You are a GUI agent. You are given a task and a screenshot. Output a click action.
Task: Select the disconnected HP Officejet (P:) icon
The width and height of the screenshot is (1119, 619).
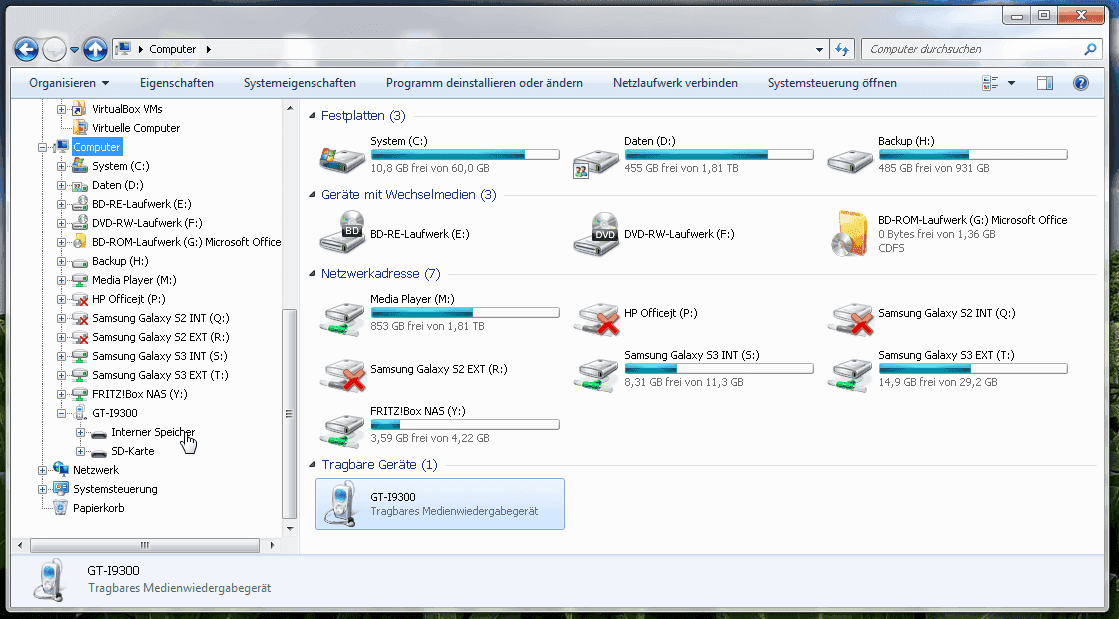[x=597, y=318]
